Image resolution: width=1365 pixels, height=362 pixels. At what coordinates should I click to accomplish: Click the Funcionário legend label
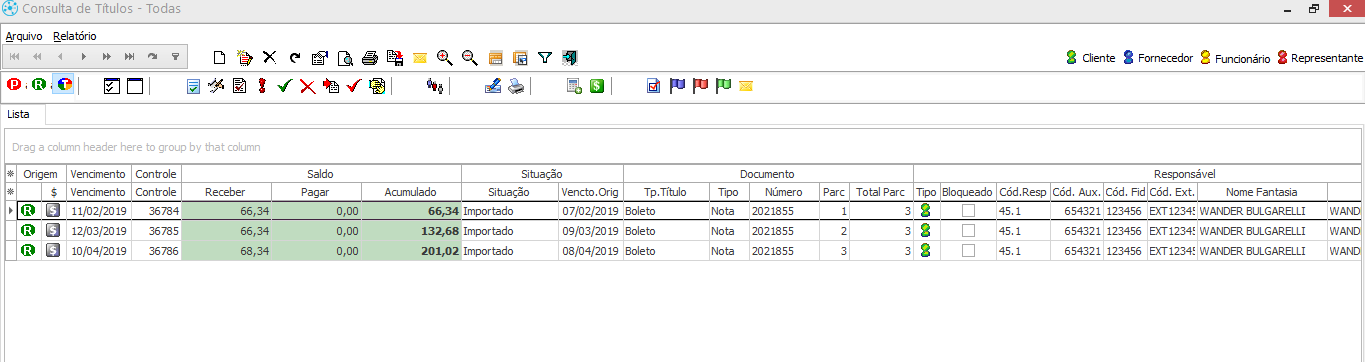(x=1242, y=58)
